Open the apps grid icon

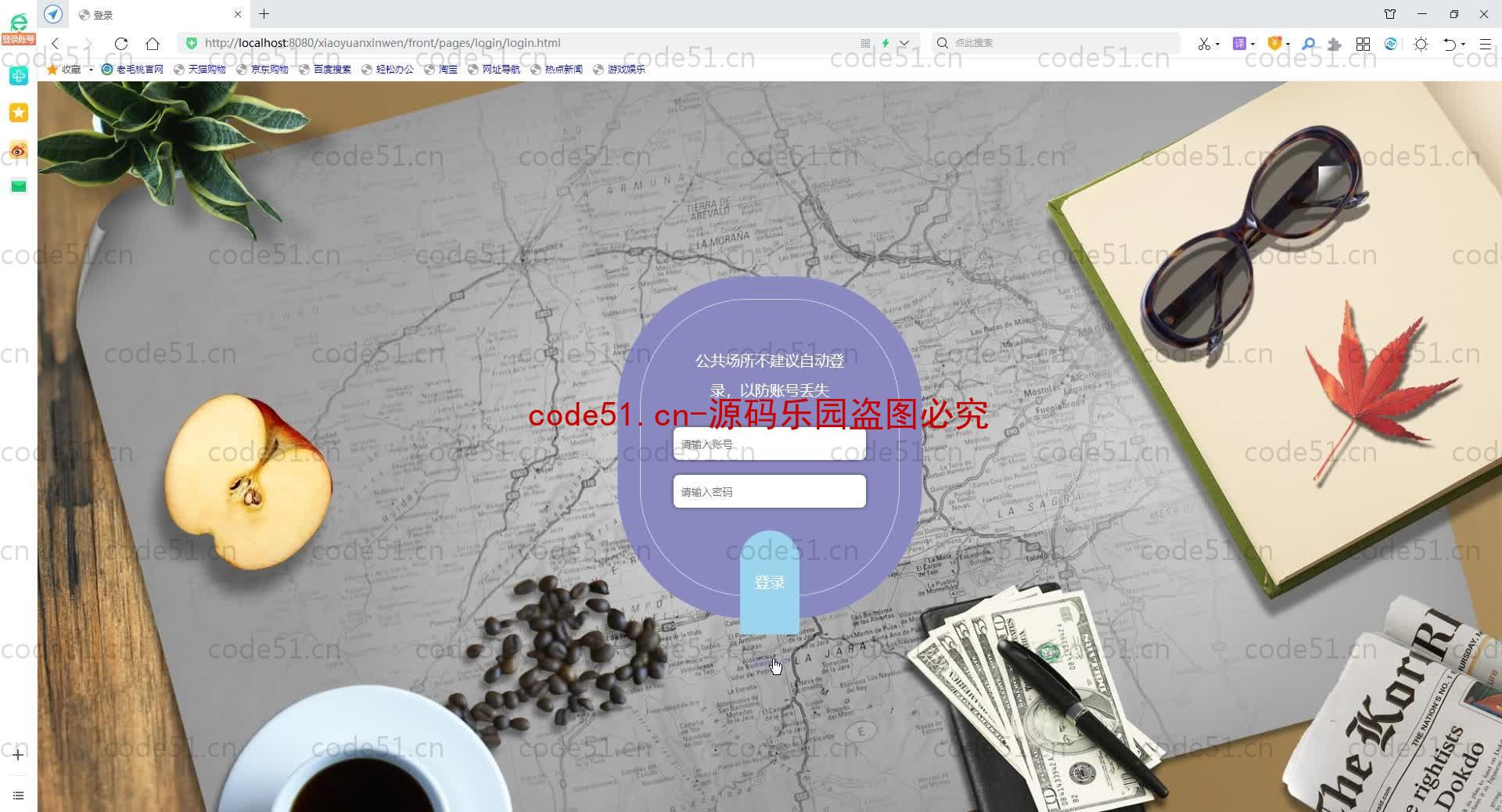point(1363,44)
